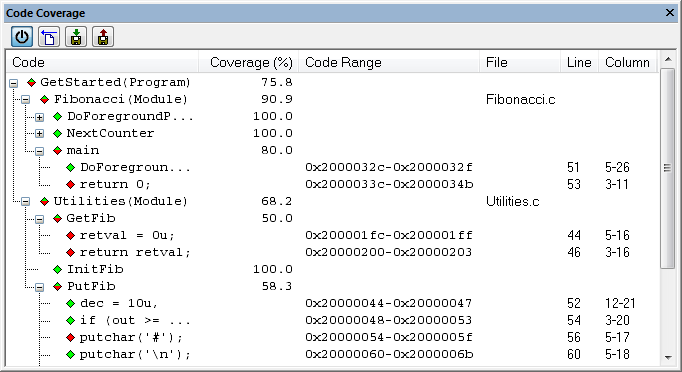Image resolution: width=682 pixels, height=372 pixels.
Task: Click code range 0x2000032c-0x2000032f
Action: (389, 167)
